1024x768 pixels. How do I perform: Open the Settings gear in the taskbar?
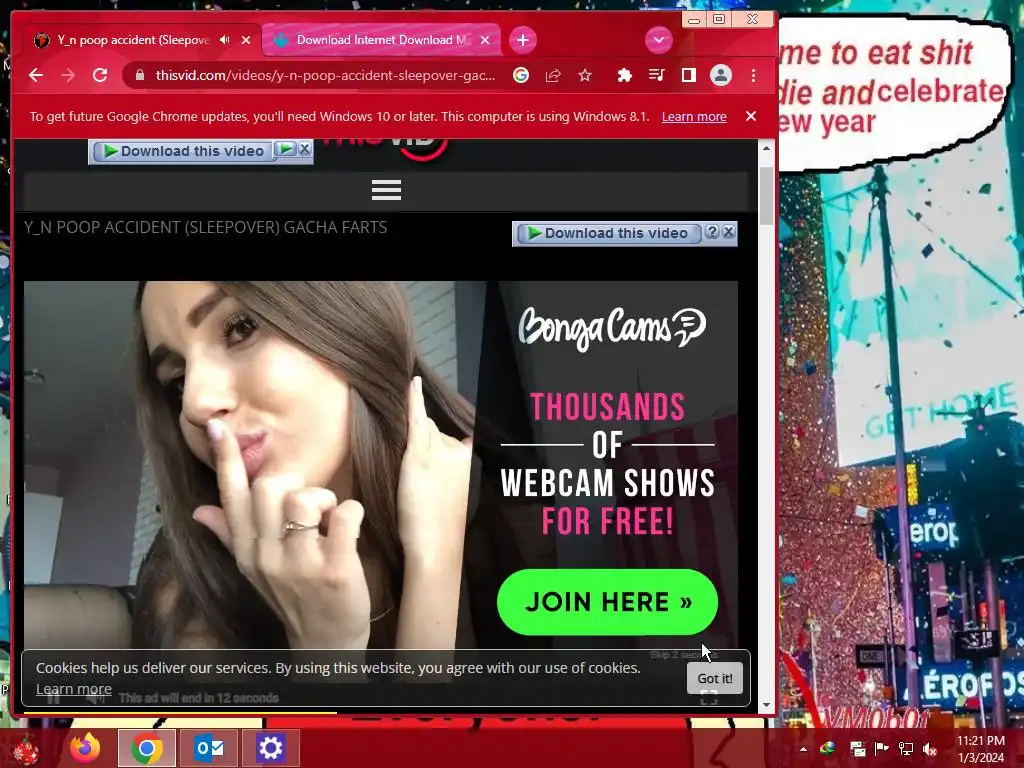(x=270, y=748)
